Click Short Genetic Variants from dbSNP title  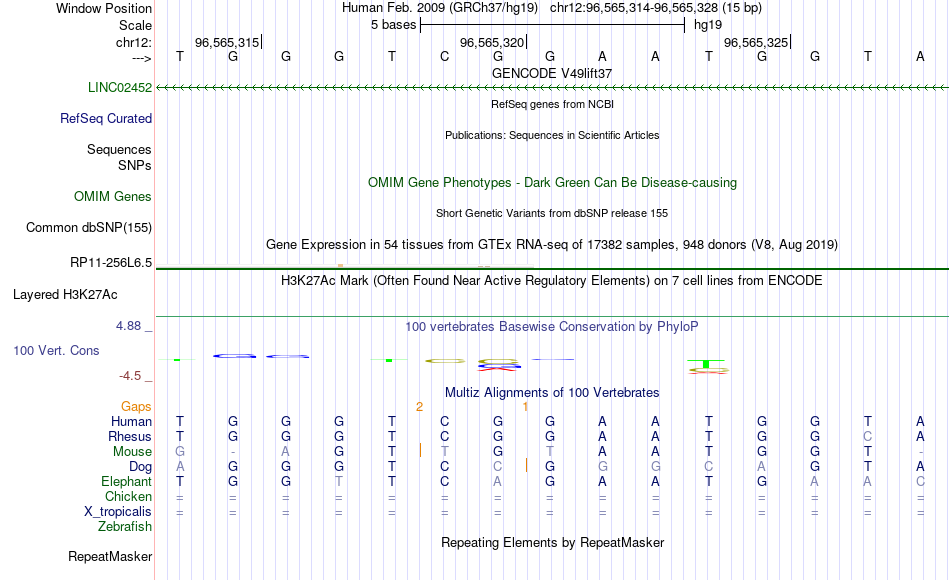click(552, 213)
